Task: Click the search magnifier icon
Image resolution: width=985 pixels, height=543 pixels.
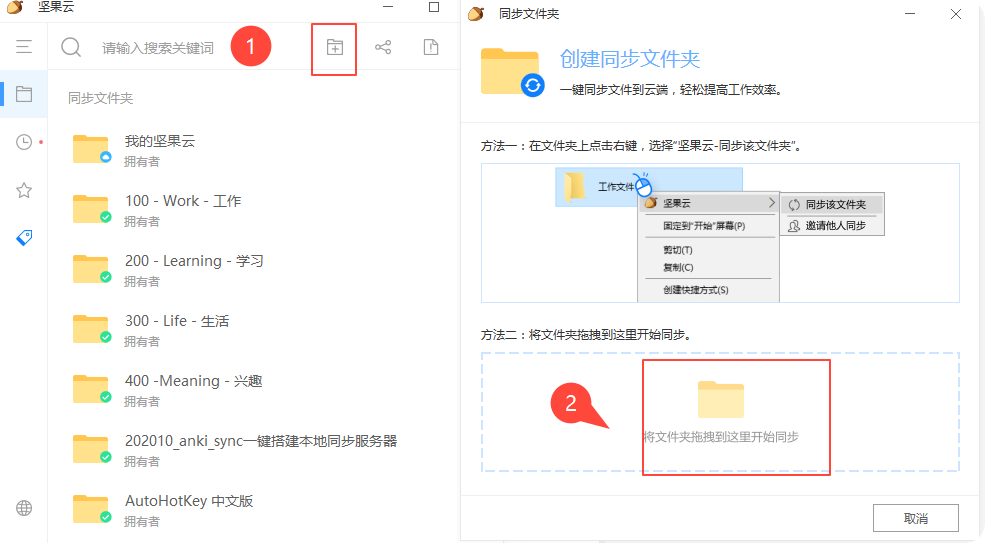Action: [71, 47]
